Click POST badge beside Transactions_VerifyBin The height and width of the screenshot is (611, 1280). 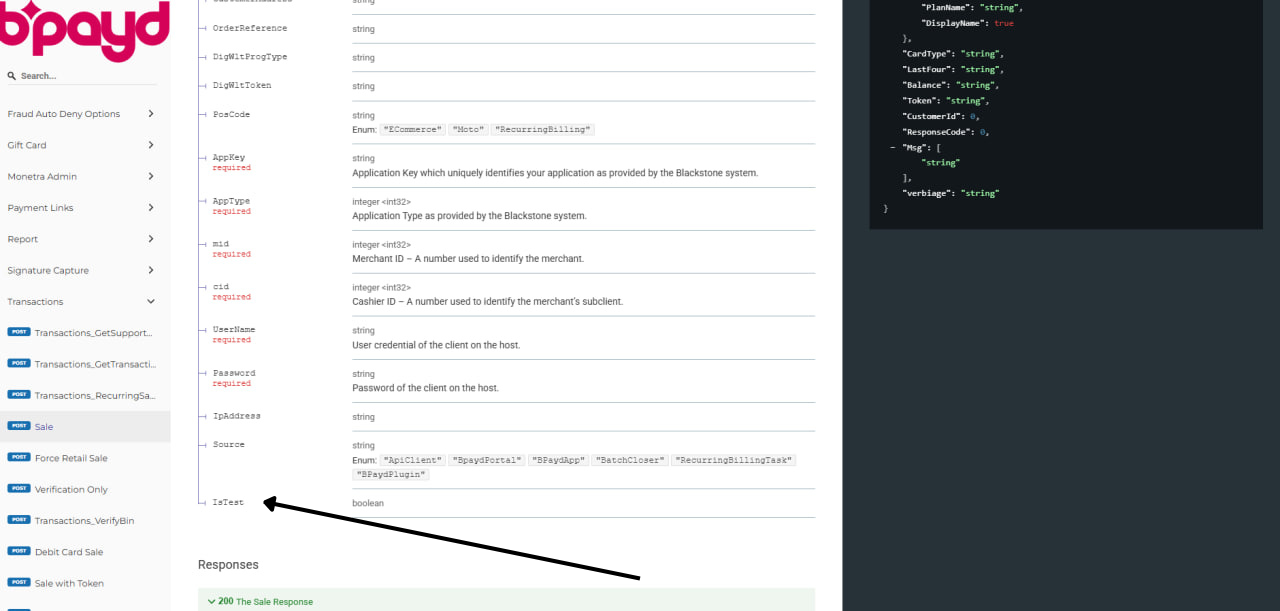[19, 520]
